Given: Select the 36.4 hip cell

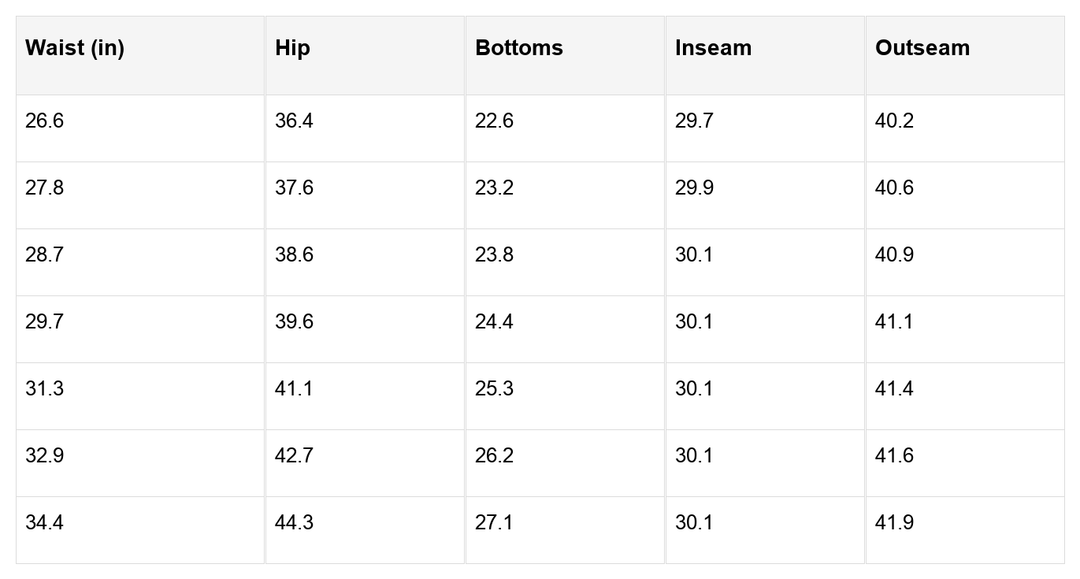Looking at the screenshot, I should [x=294, y=121].
